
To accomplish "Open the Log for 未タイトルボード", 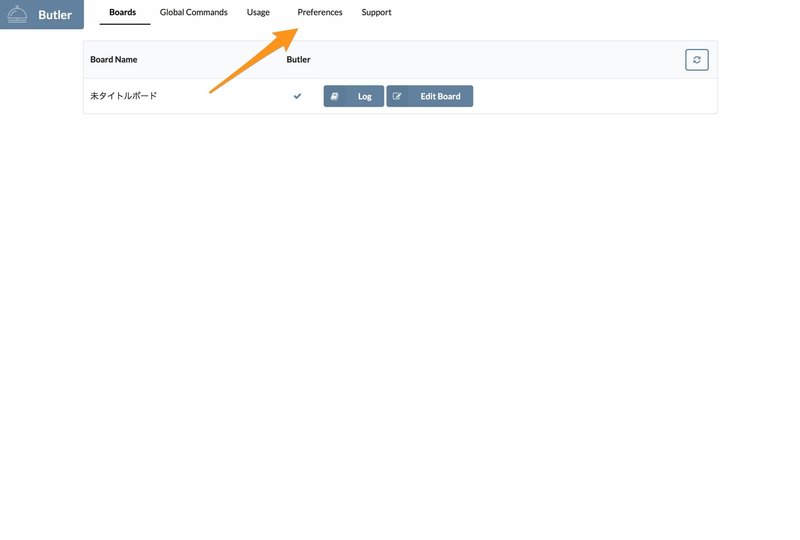I will 354,96.
